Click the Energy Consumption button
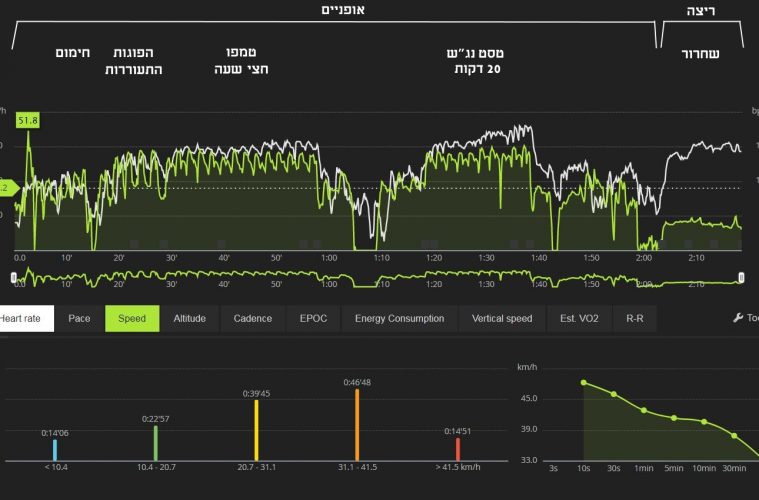Viewport: 759px width, 500px height. (x=399, y=319)
